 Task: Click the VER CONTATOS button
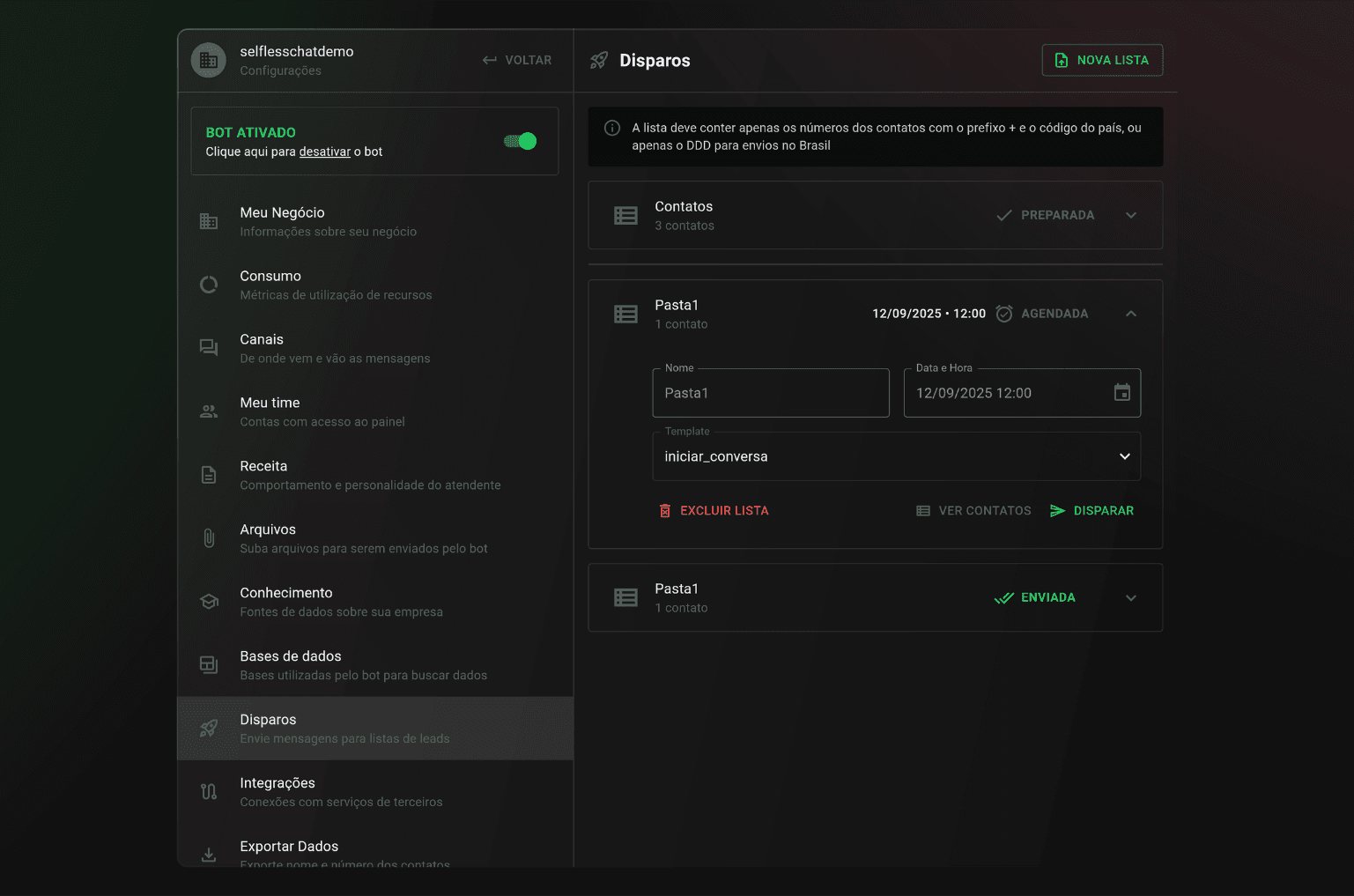(x=973, y=511)
